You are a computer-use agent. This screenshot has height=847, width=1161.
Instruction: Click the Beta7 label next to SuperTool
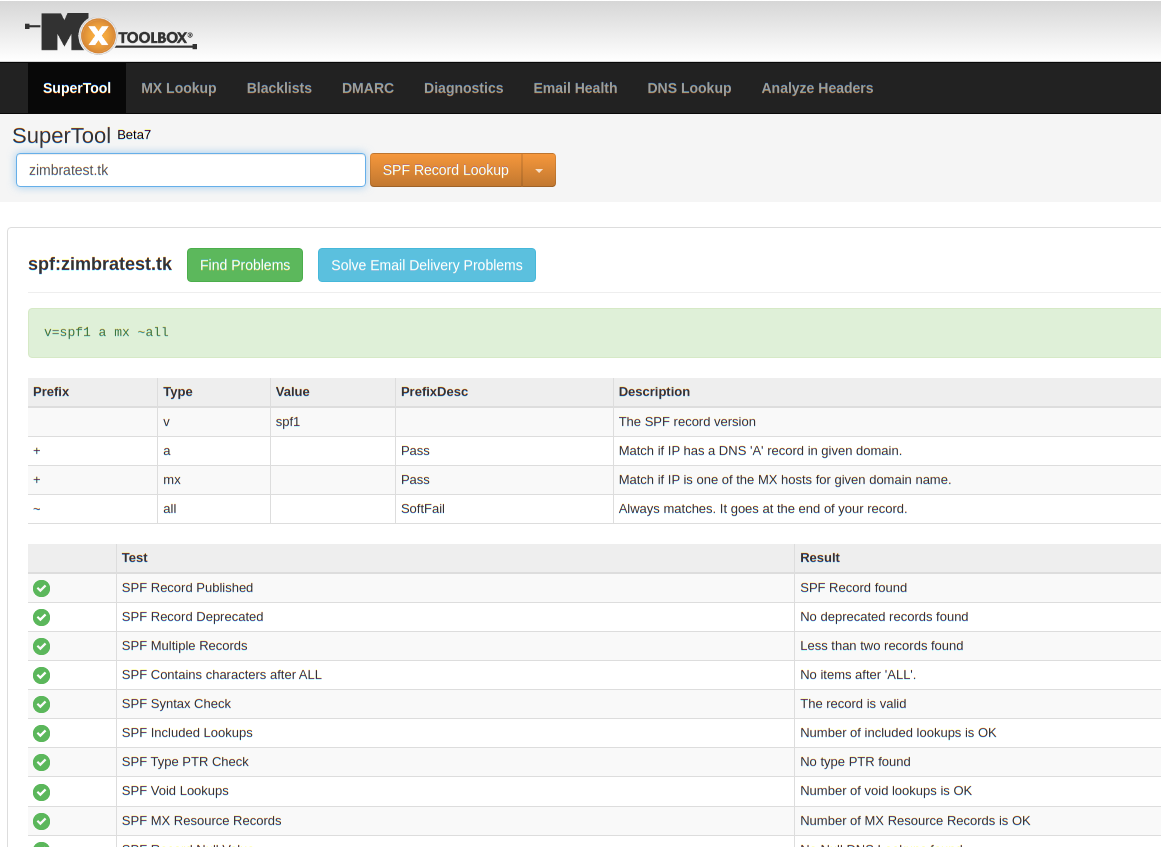(134, 135)
